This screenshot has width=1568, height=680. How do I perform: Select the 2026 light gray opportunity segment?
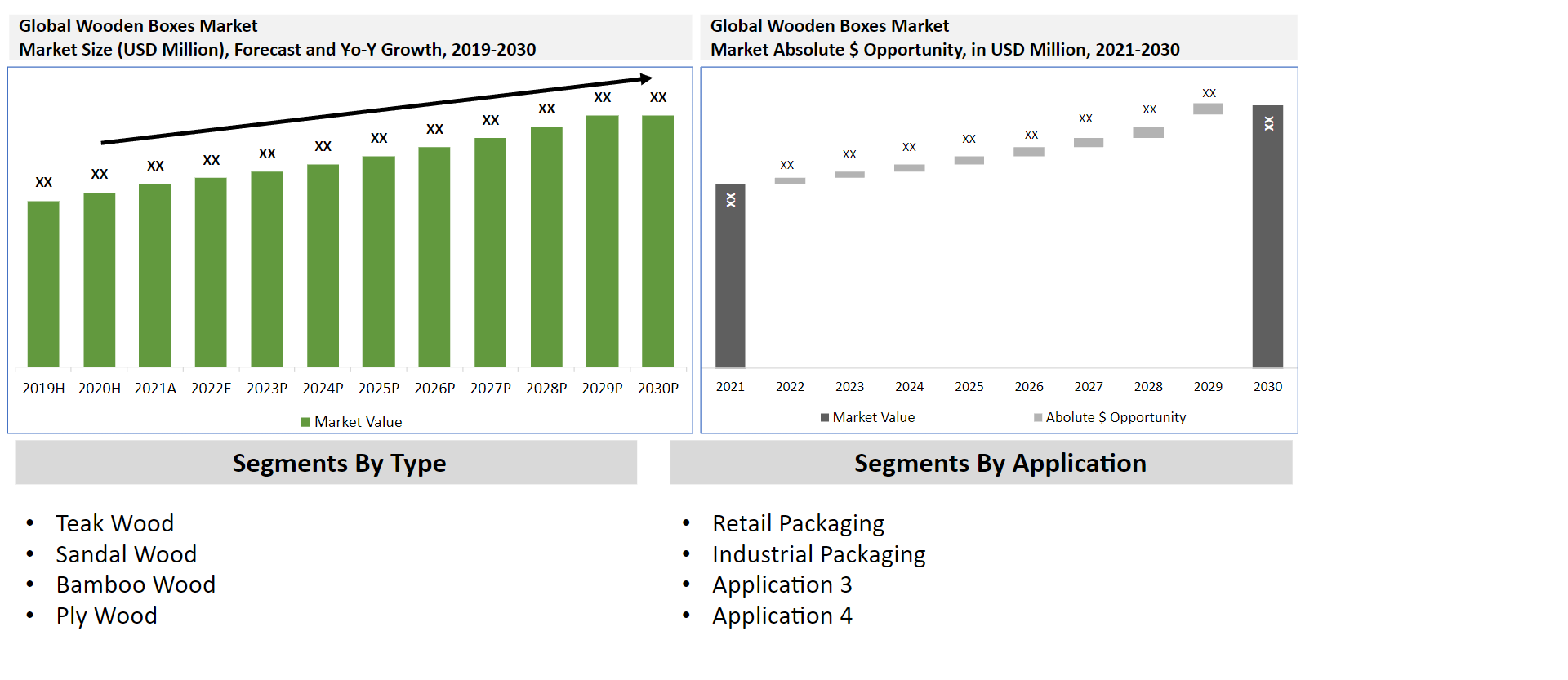[x=1029, y=151]
